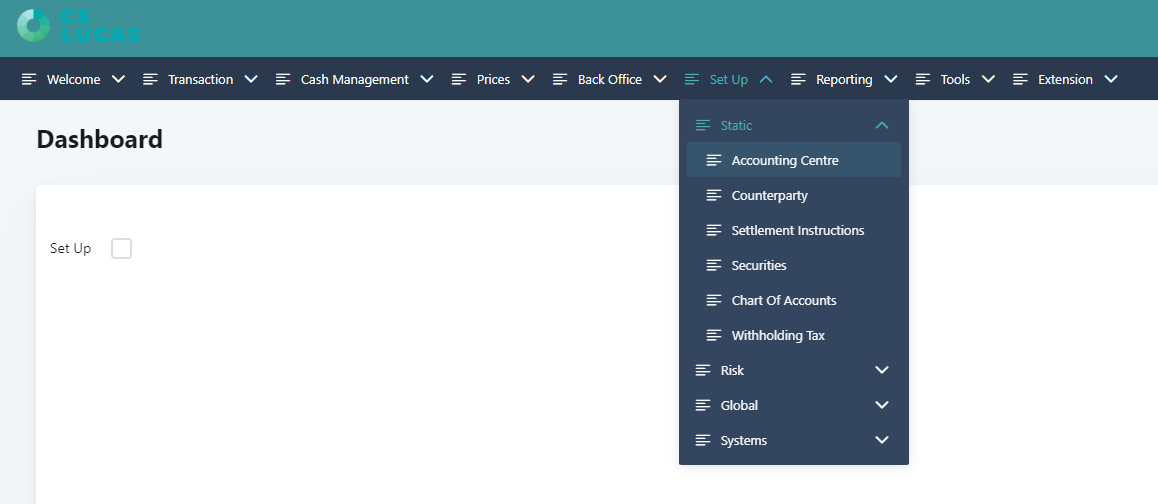Click the icon beside Withholding Tax

tap(713, 335)
